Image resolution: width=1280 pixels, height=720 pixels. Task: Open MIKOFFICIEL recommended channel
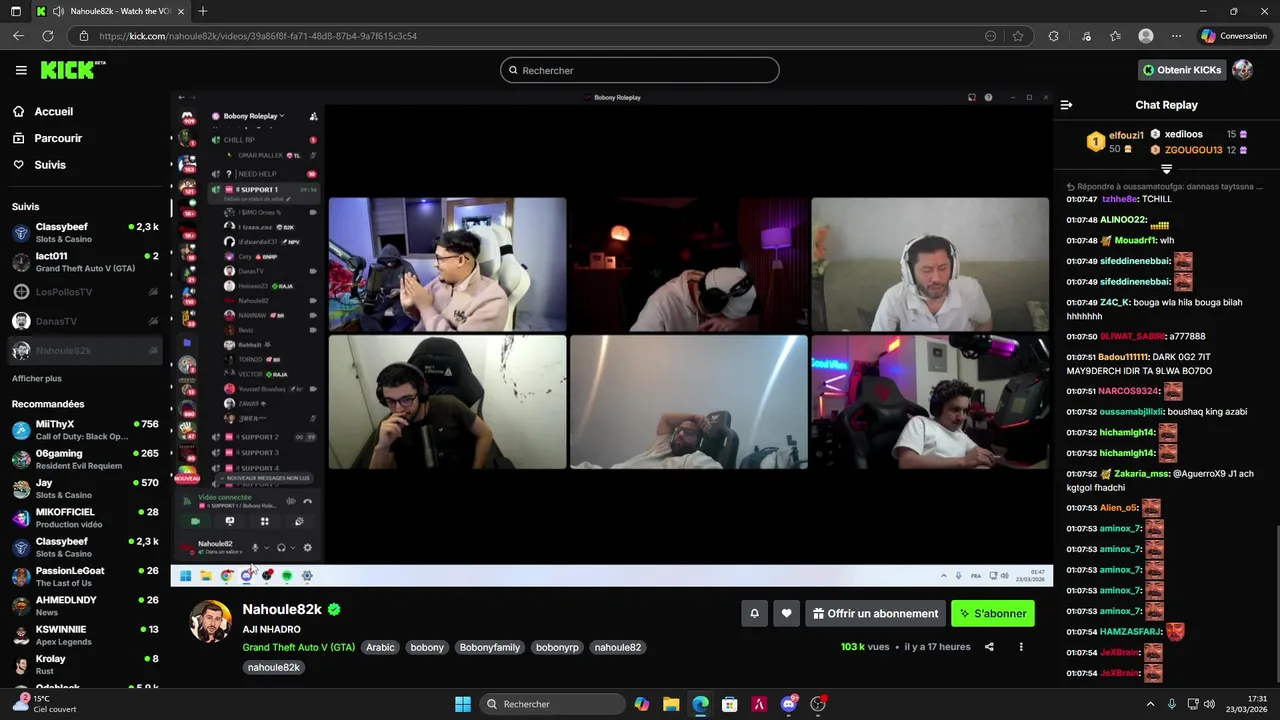(x=85, y=518)
